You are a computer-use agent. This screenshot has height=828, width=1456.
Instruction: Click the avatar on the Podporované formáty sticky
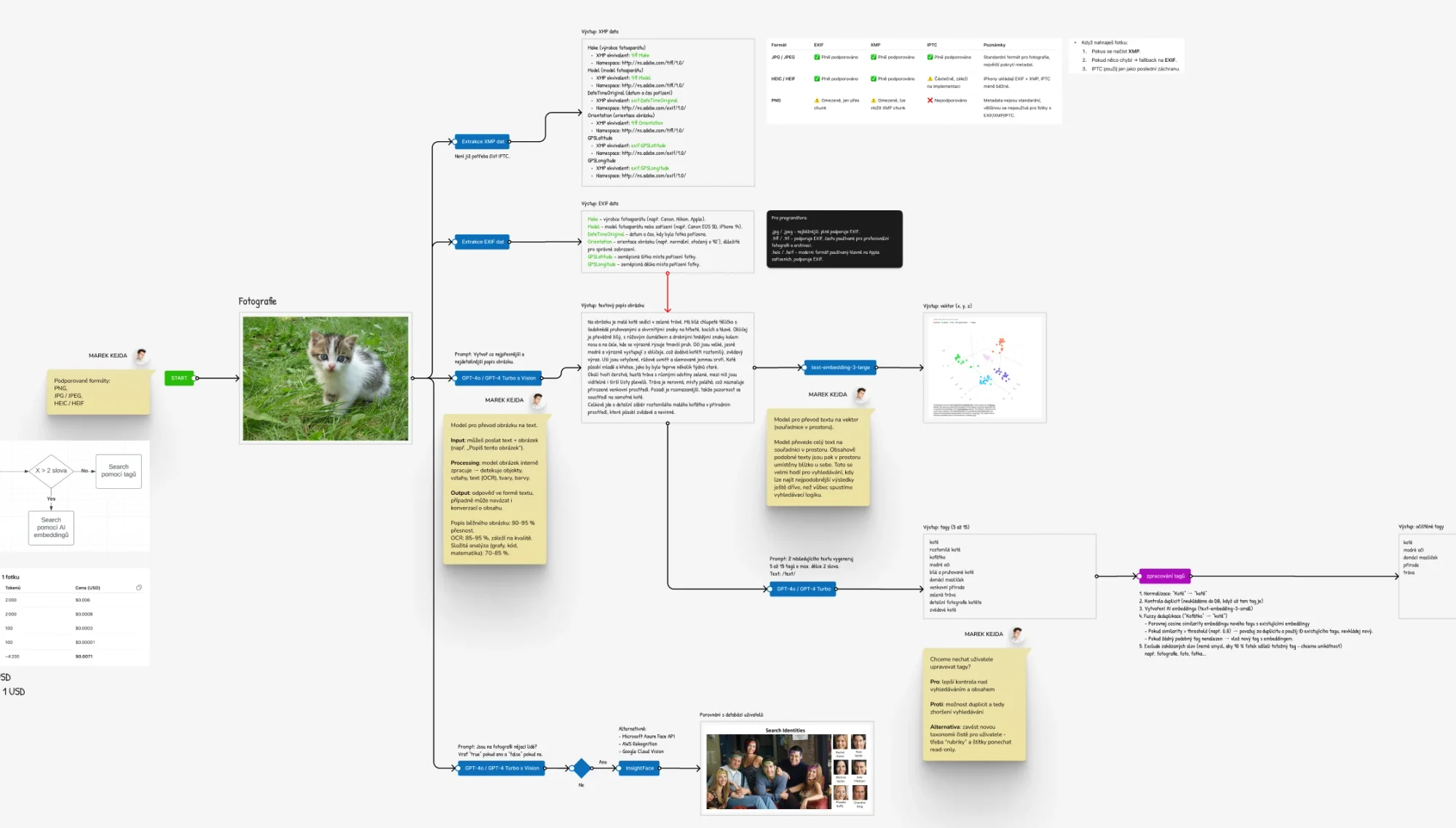click(141, 355)
